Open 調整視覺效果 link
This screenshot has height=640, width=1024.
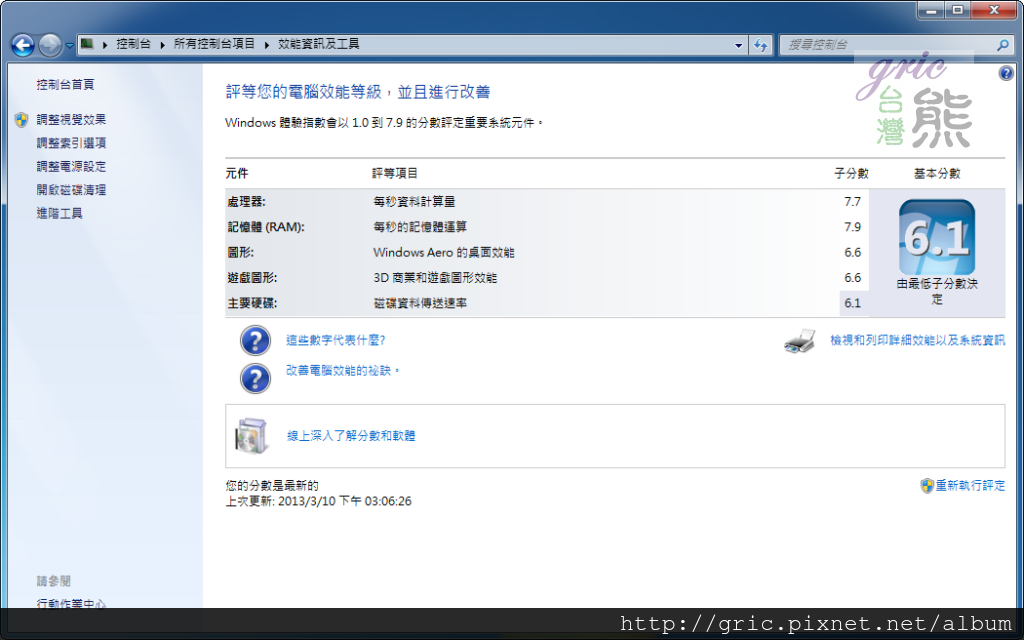pyautogui.click(x=71, y=120)
